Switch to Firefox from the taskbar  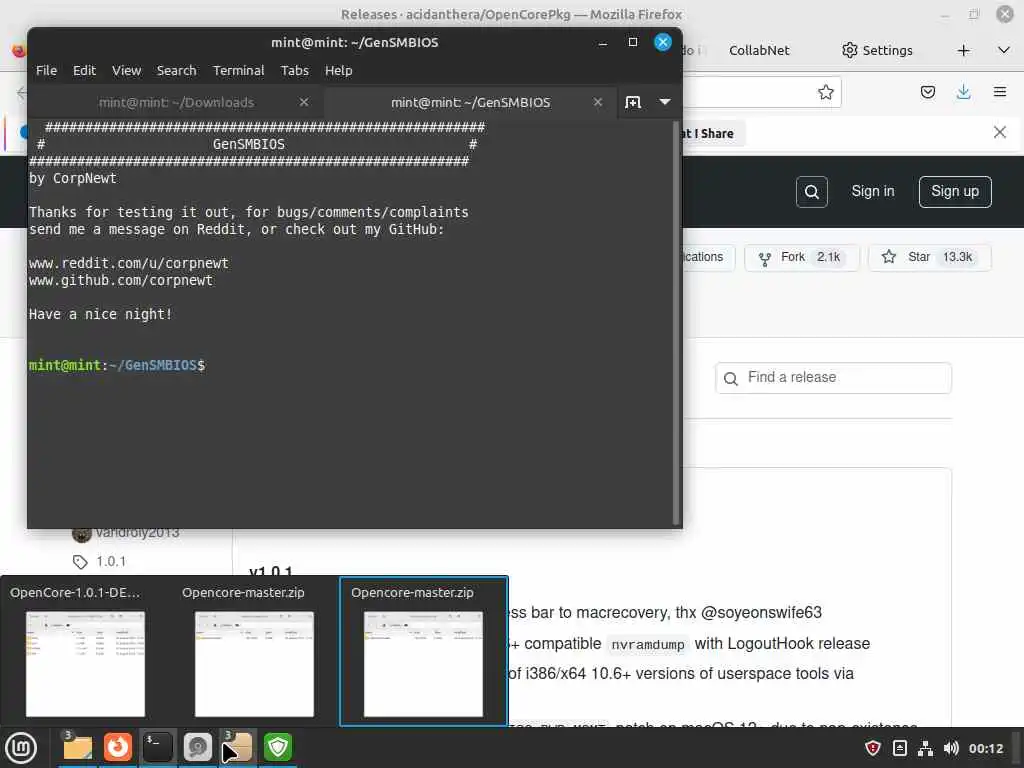coord(118,748)
